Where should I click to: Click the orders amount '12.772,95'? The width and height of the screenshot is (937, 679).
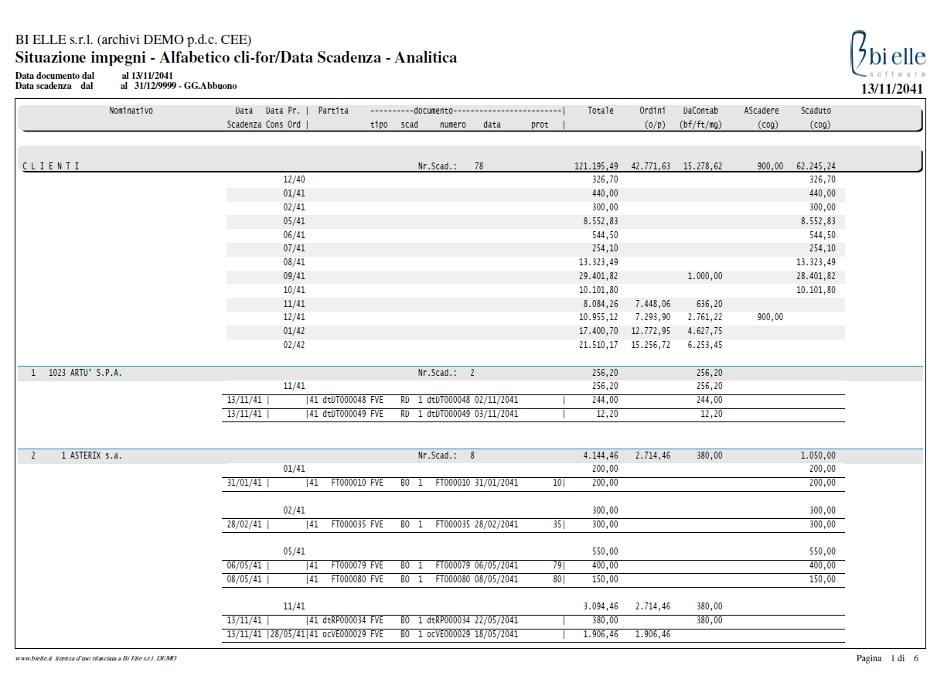click(x=651, y=331)
